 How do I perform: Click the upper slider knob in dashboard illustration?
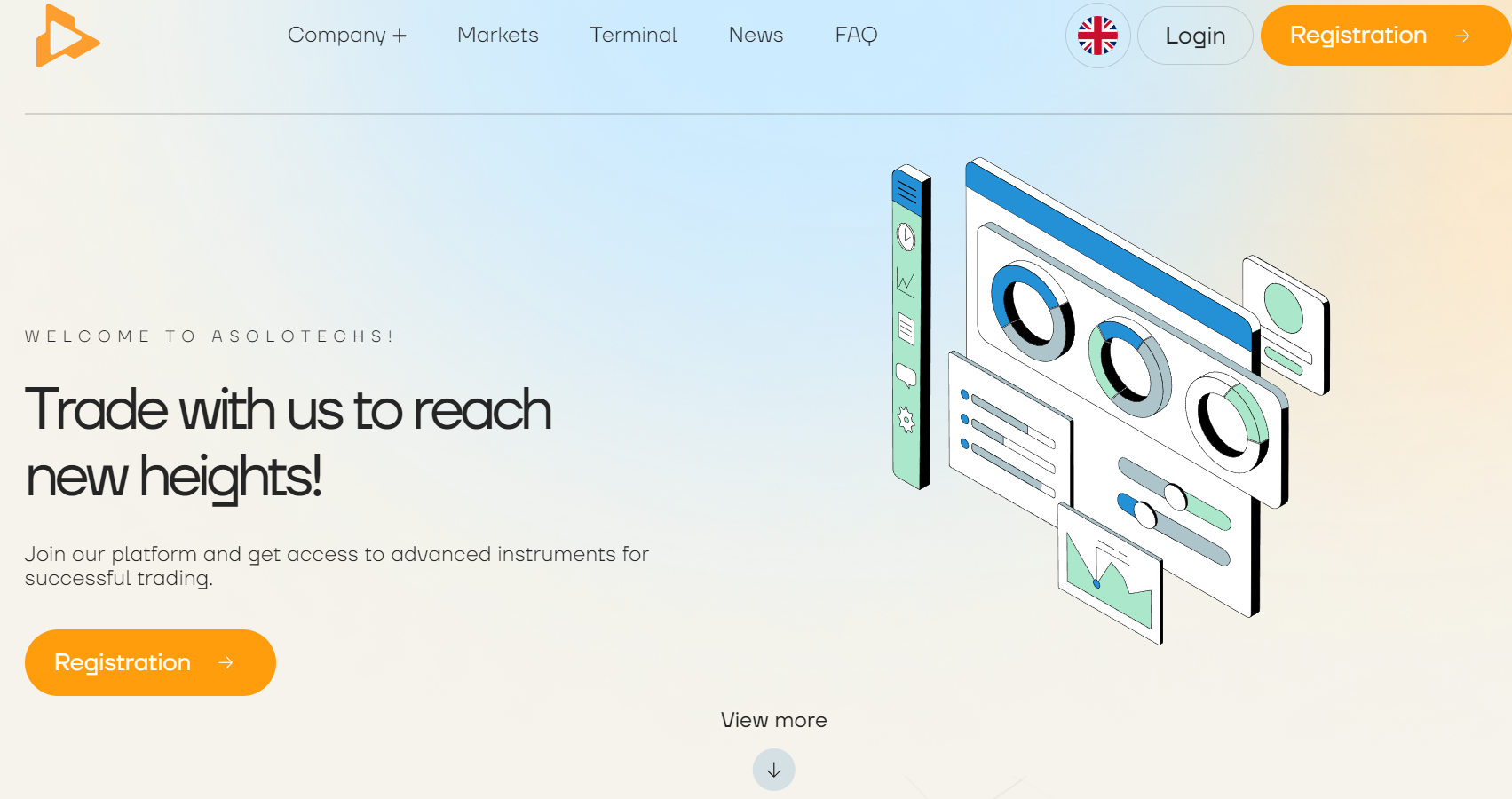[x=1175, y=496]
